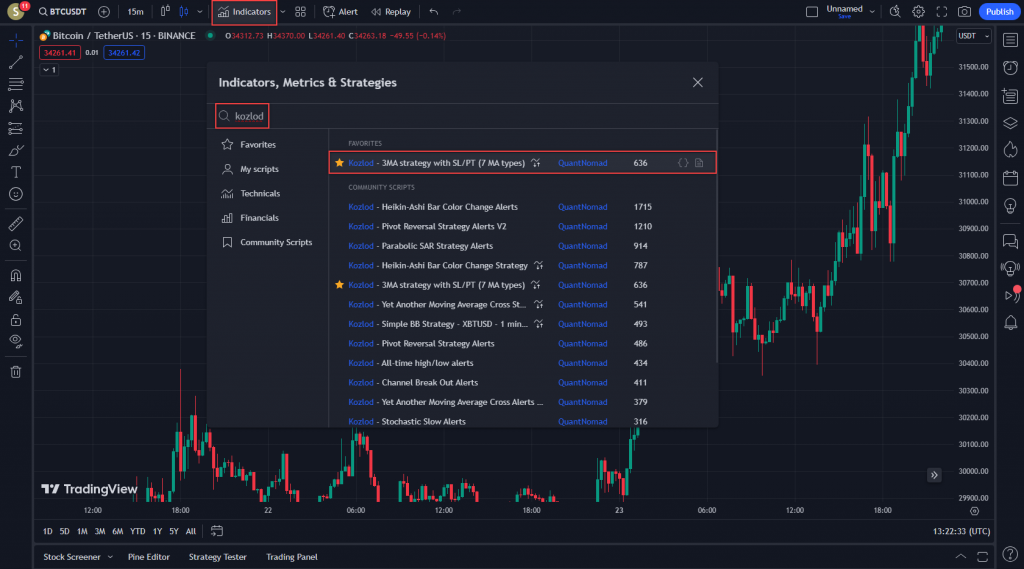This screenshot has height=569, width=1024.
Task: Click the BTCUSDT symbol search
Action: 62,12
